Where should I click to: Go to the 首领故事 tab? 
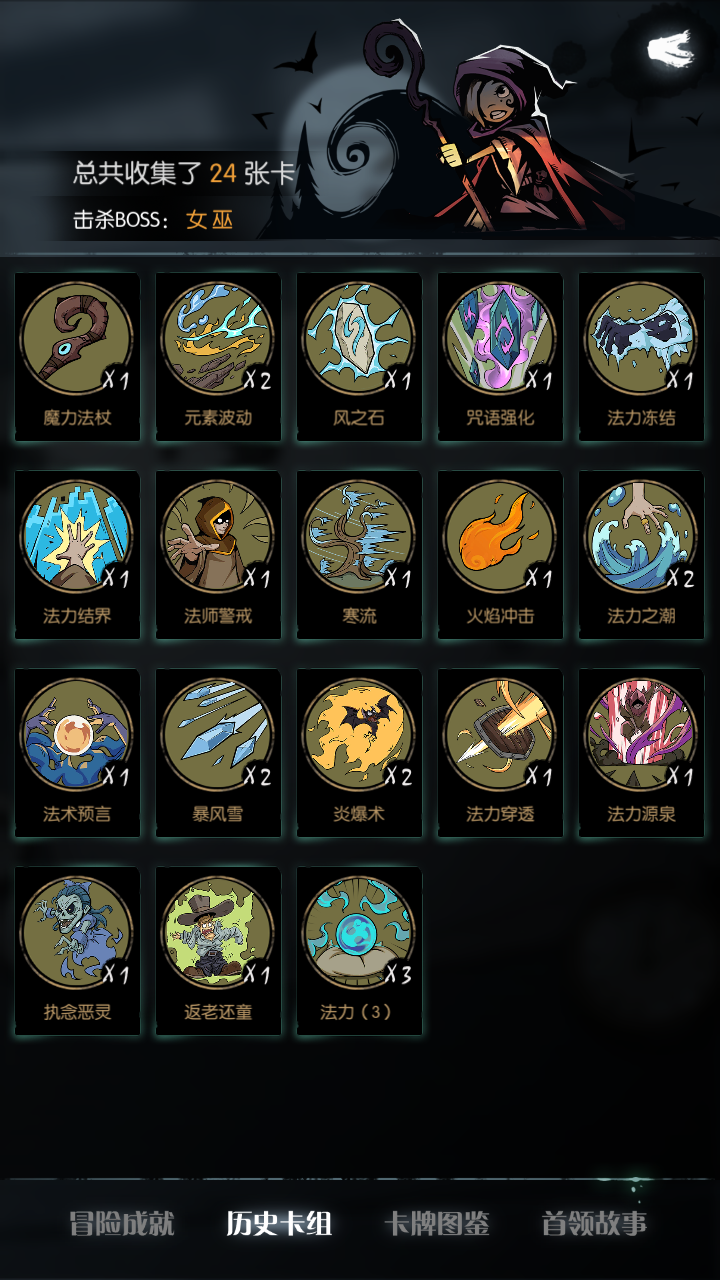point(595,1223)
